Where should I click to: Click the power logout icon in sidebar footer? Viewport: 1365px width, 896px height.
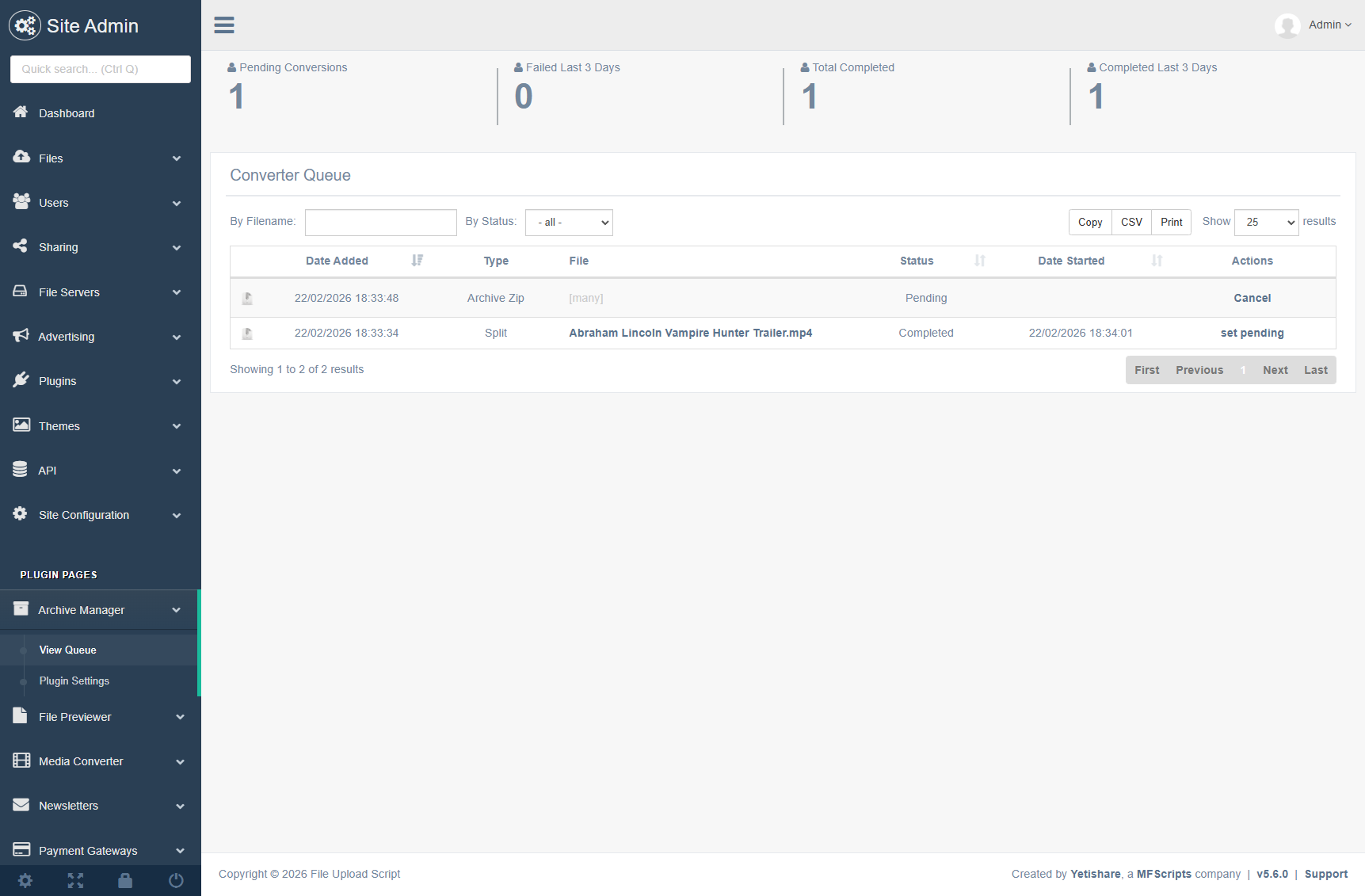176,880
